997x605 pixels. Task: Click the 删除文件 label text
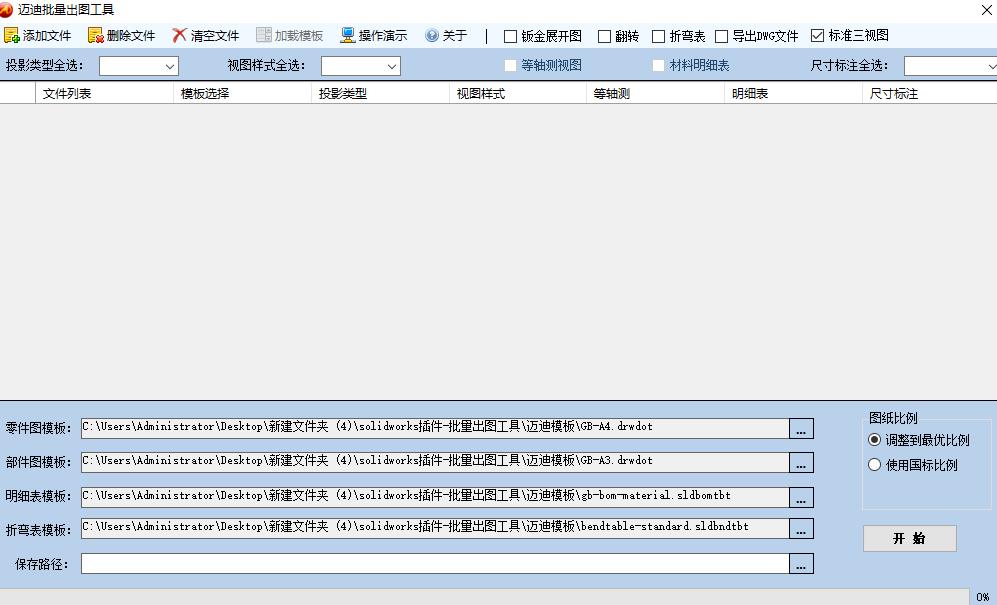click(131, 36)
